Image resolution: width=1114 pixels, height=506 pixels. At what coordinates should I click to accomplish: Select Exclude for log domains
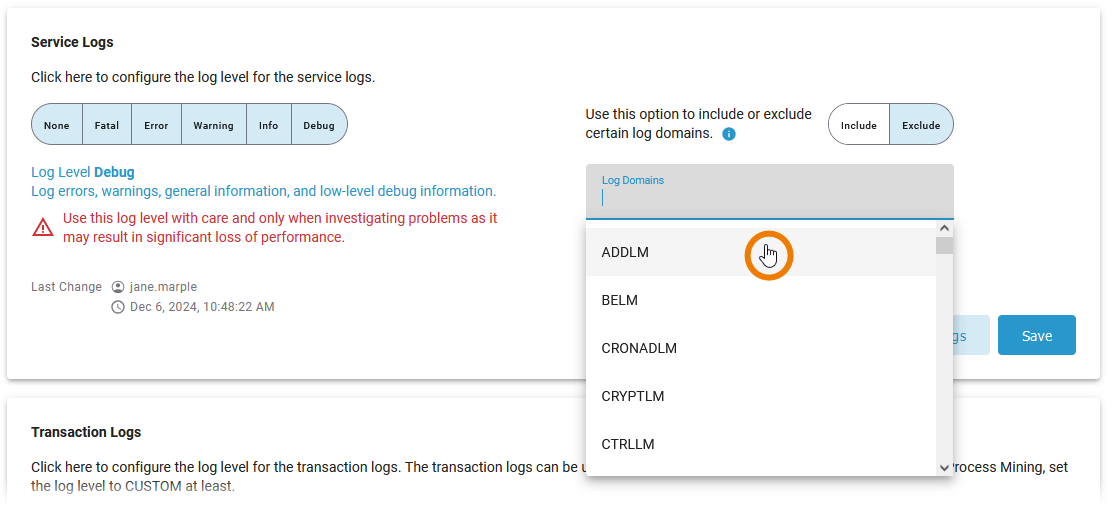tap(921, 125)
